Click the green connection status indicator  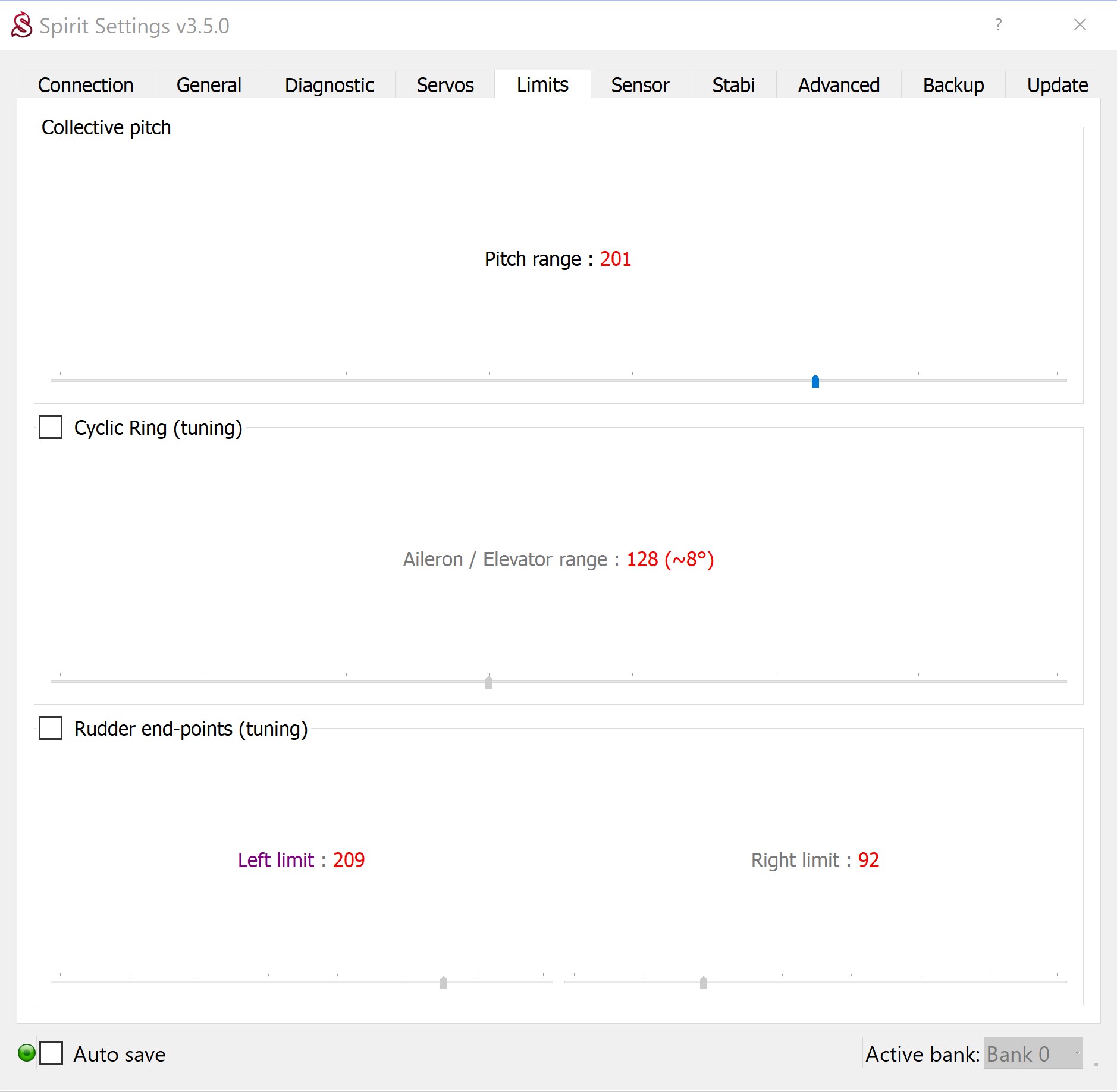[x=27, y=1053]
